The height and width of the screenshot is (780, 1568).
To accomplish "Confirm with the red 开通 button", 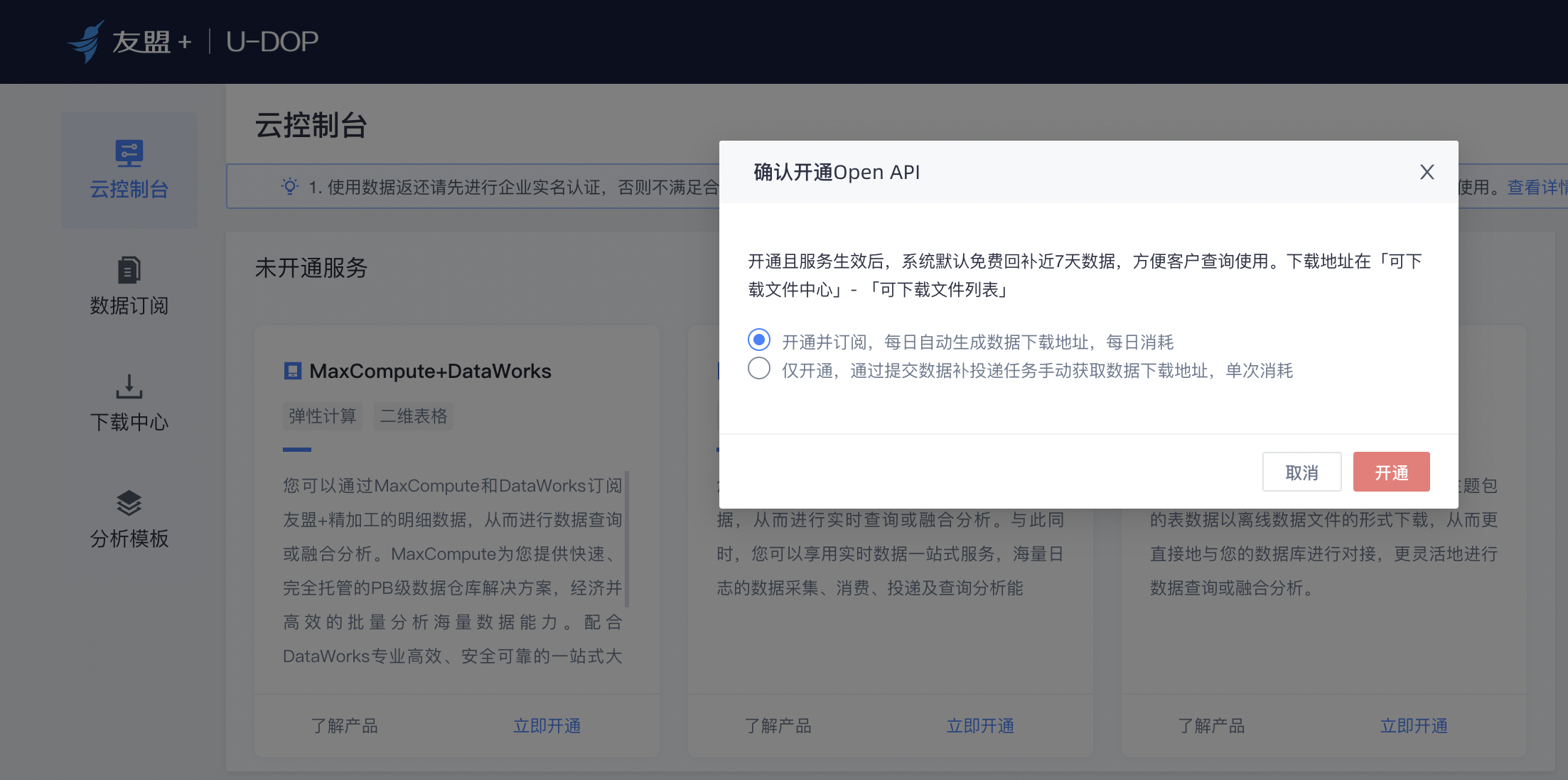I will pos(1391,472).
